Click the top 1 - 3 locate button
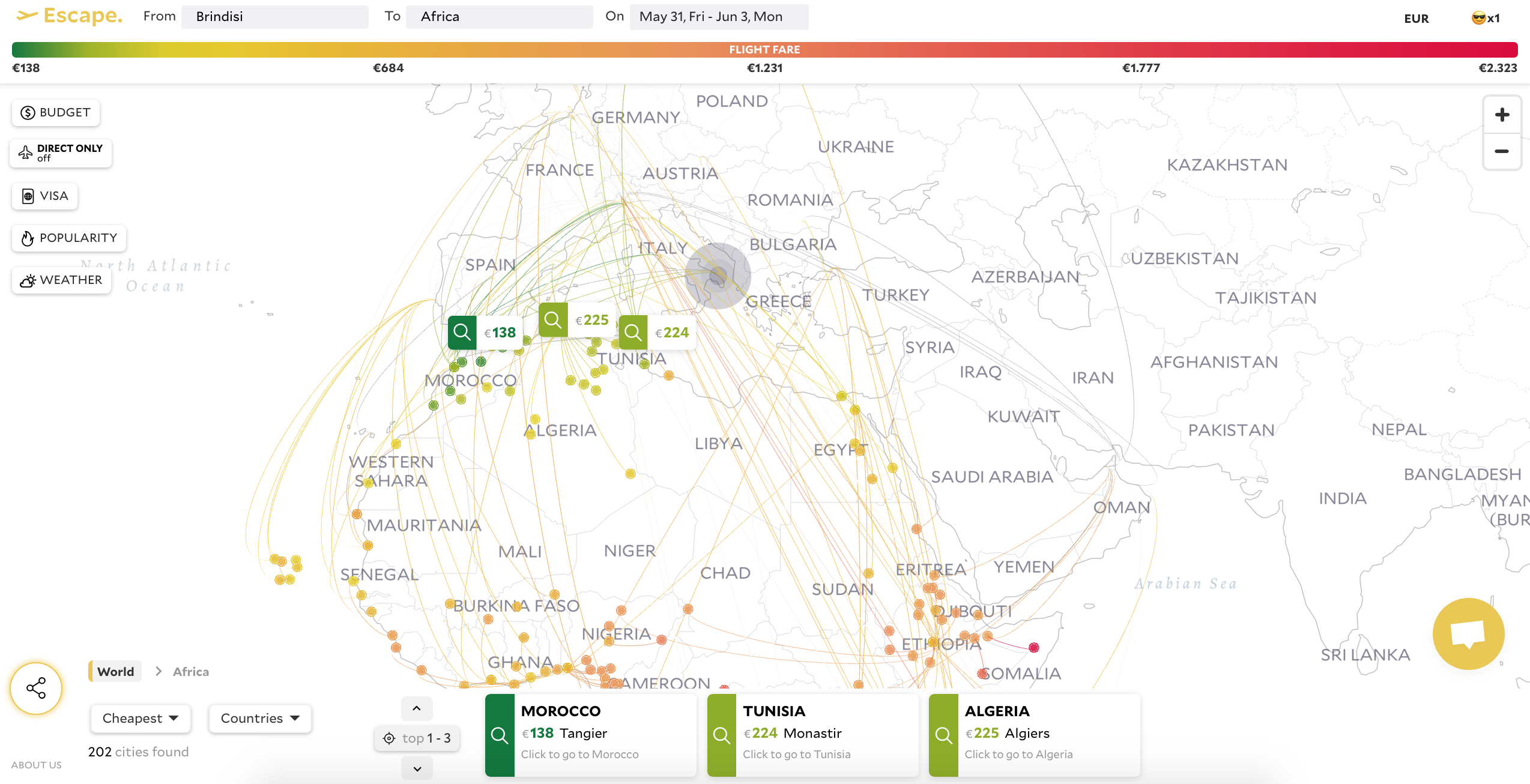Image resolution: width=1530 pixels, height=784 pixels. point(417,738)
